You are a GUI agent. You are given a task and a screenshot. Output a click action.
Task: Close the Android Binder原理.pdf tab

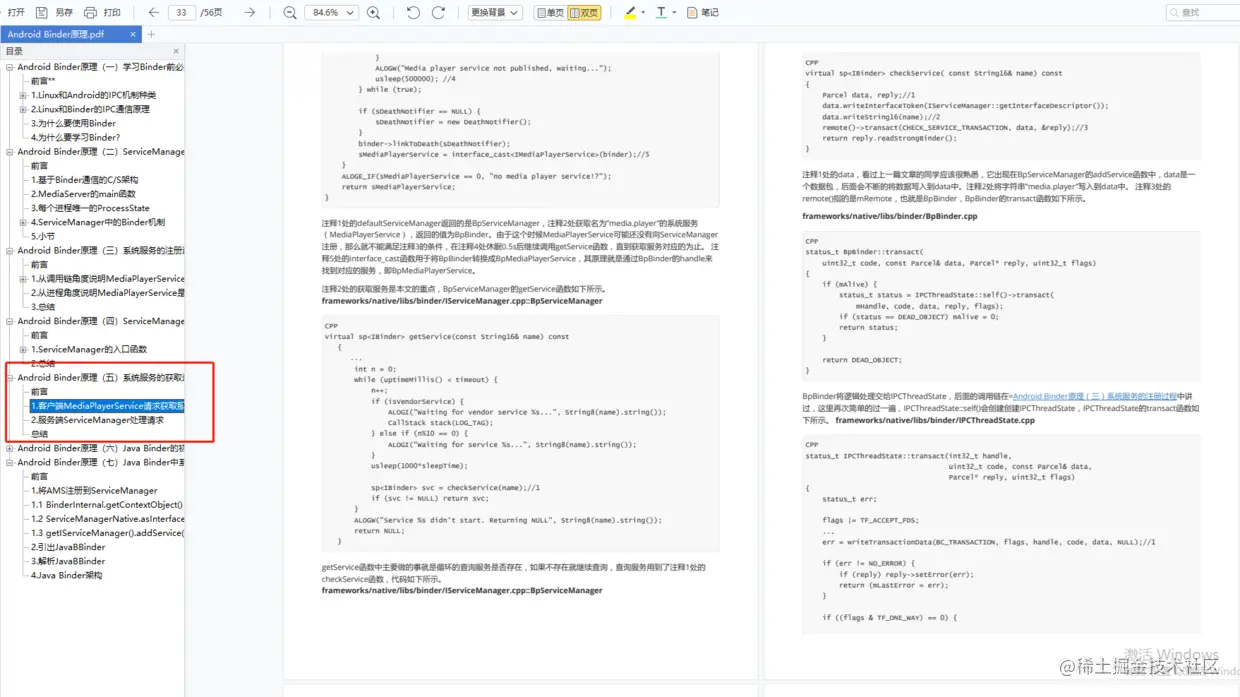pyautogui.click(x=133, y=34)
